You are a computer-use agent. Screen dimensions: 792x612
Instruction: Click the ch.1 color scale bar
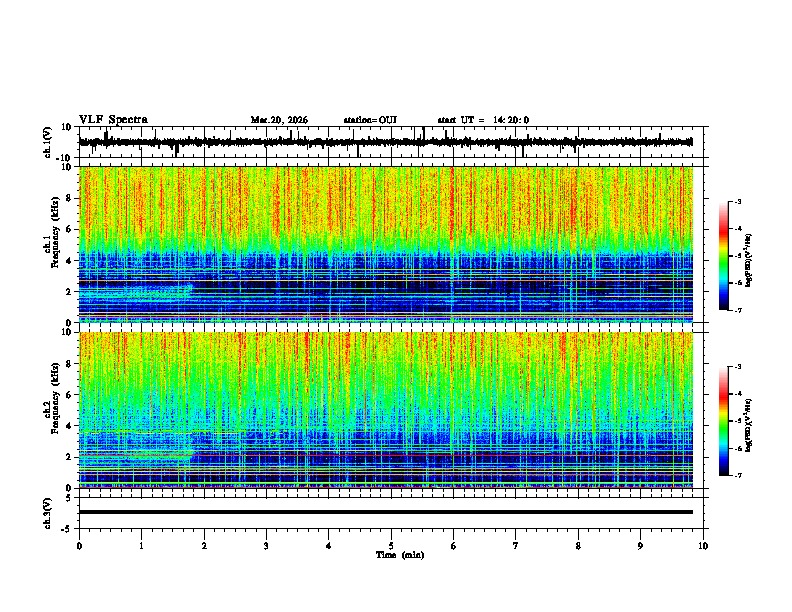pyautogui.click(x=723, y=256)
